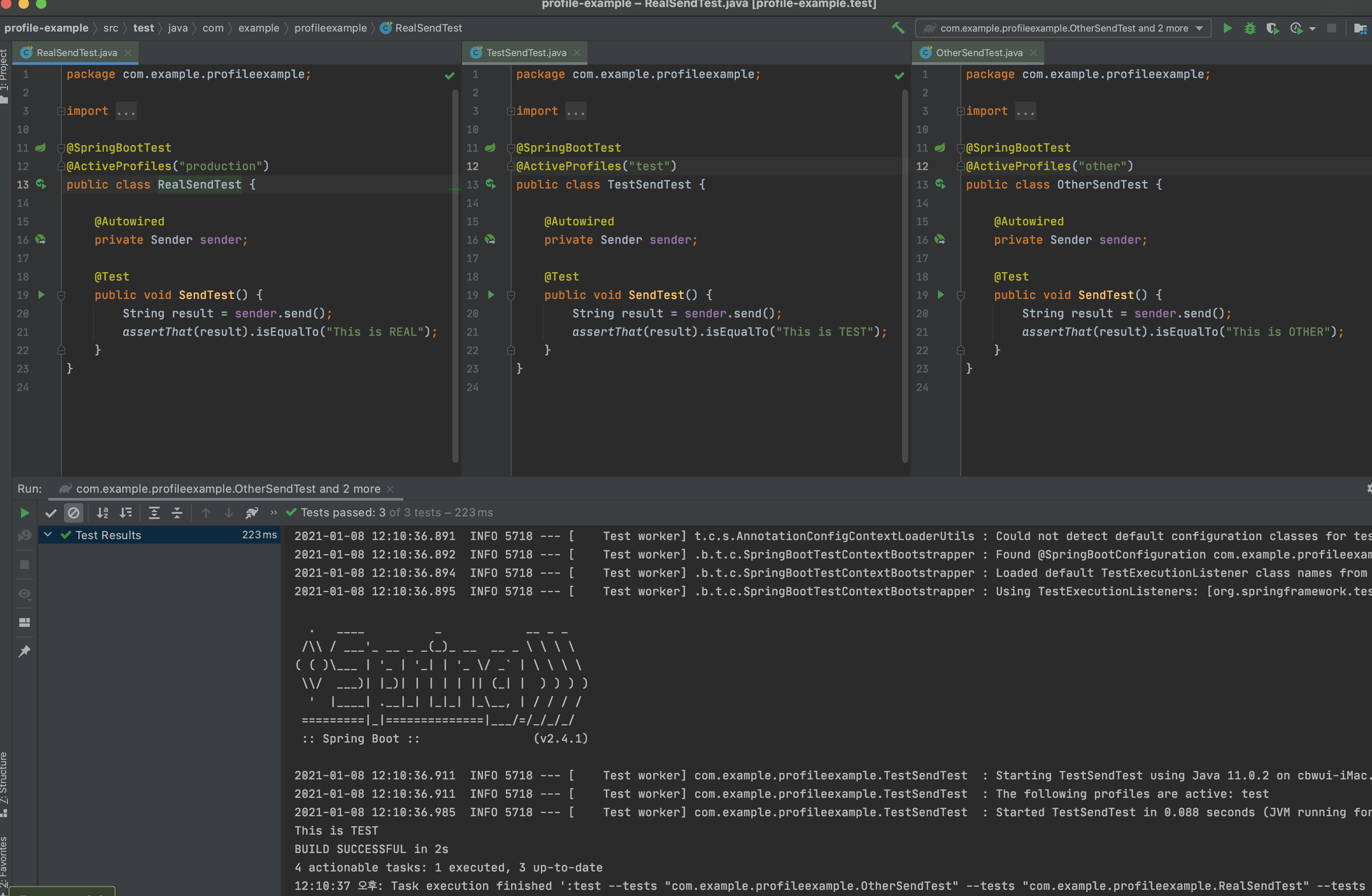
Task: Open the eye icon show options
Action: click(24, 594)
